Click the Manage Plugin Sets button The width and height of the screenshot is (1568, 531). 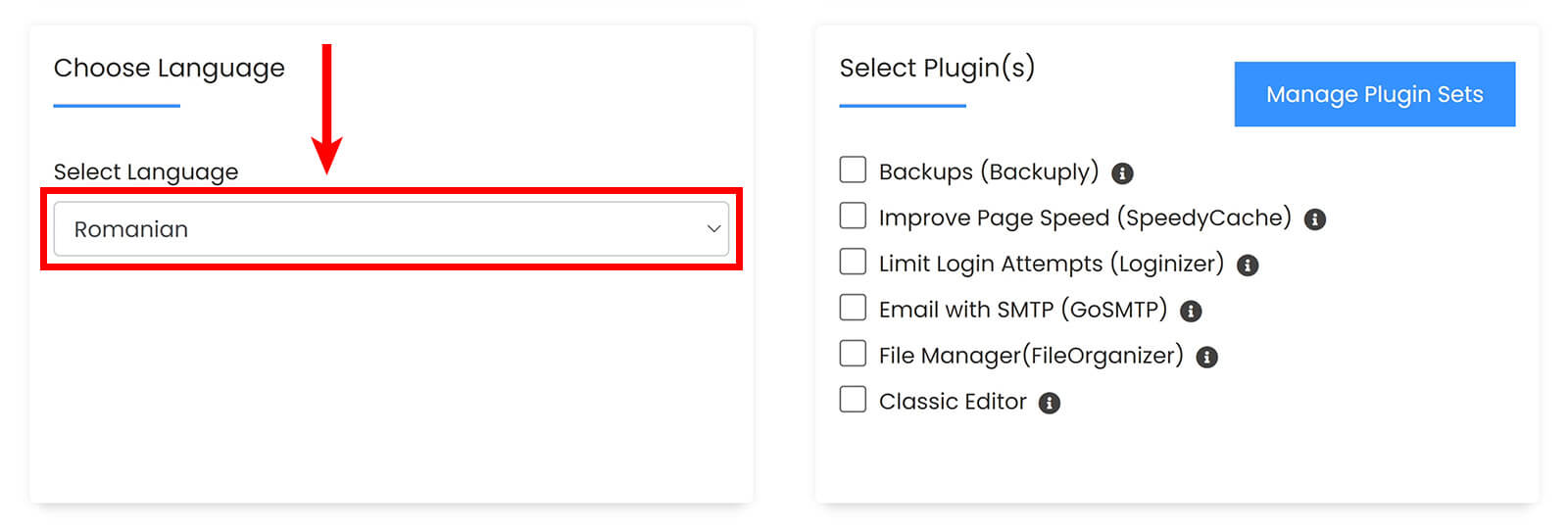(x=1375, y=94)
